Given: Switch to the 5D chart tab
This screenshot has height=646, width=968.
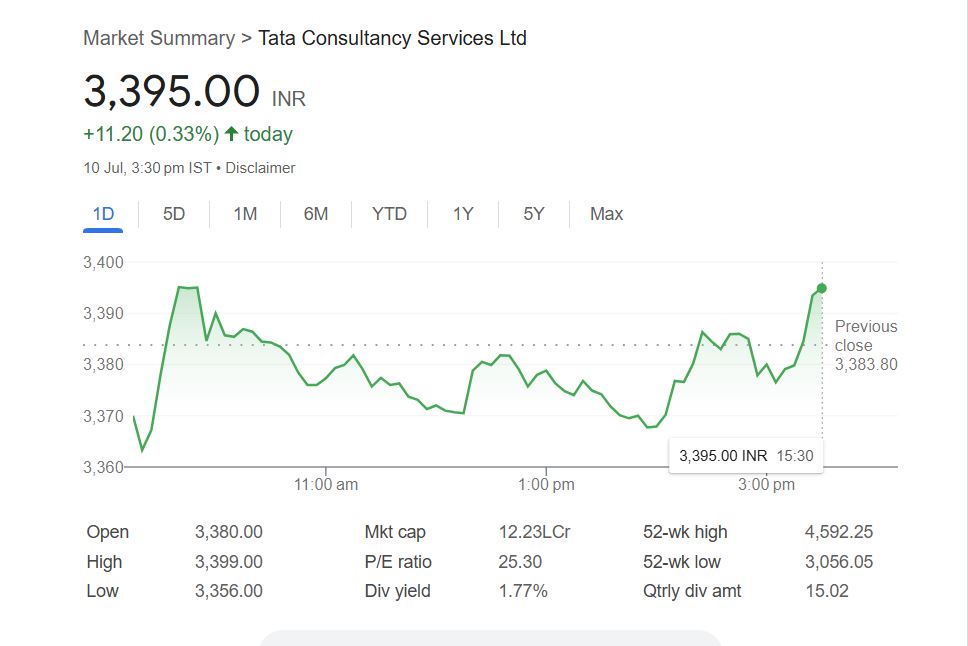Looking at the screenshot, I should pos(174,214).
